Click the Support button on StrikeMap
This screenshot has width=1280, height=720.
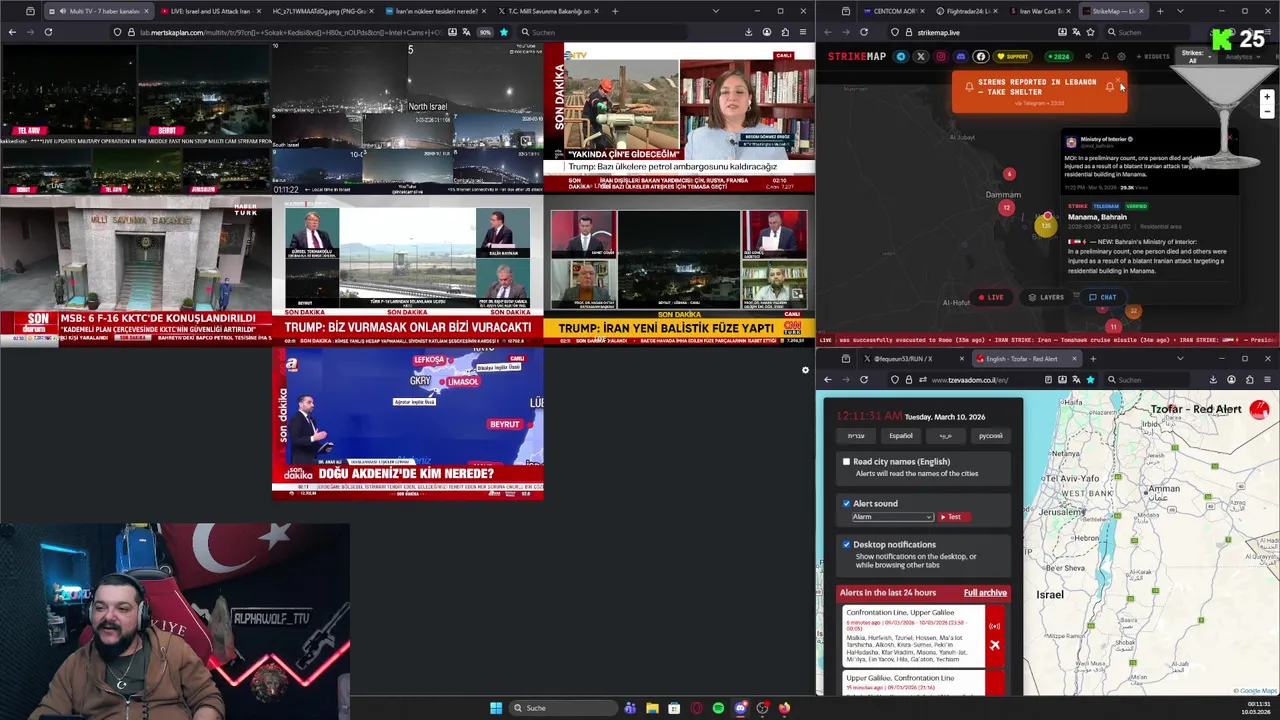pos(1013,56)
